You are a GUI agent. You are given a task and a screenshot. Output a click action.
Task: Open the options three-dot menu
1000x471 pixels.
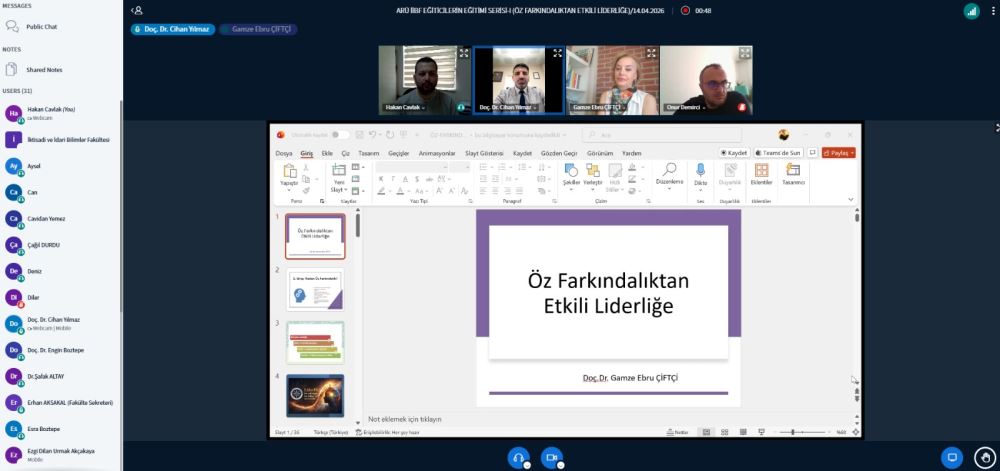click(991, 10)
